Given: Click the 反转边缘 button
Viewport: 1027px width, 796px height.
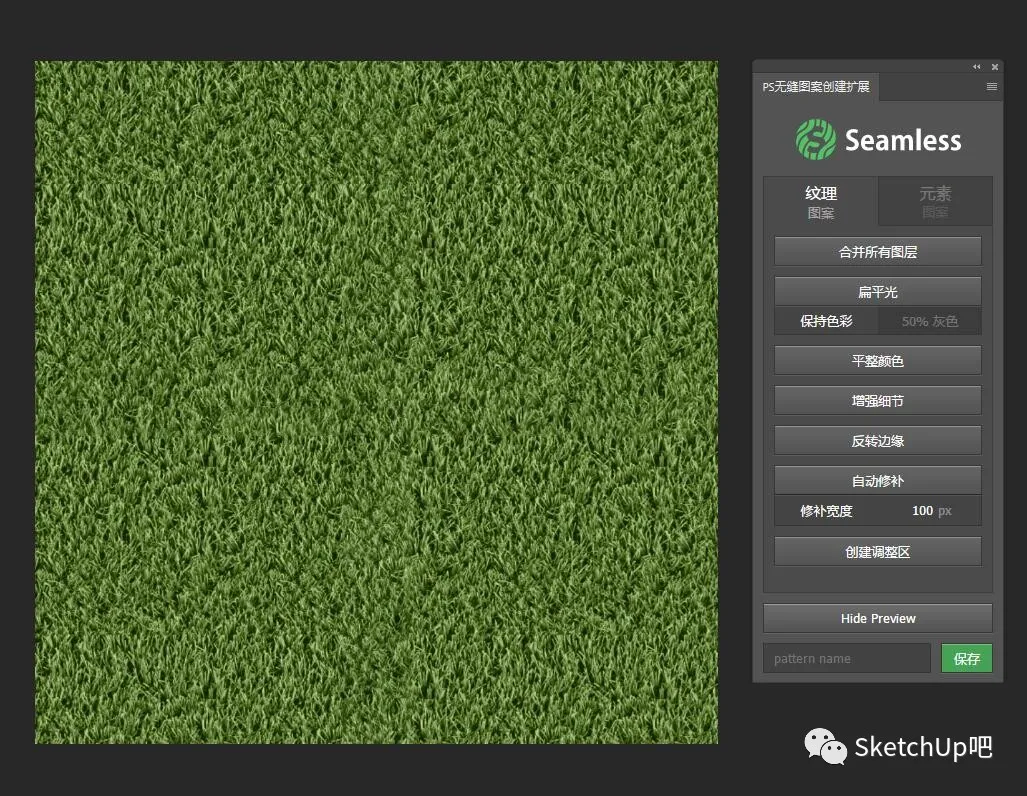Looking at the screenshot, I should (878, 441).
